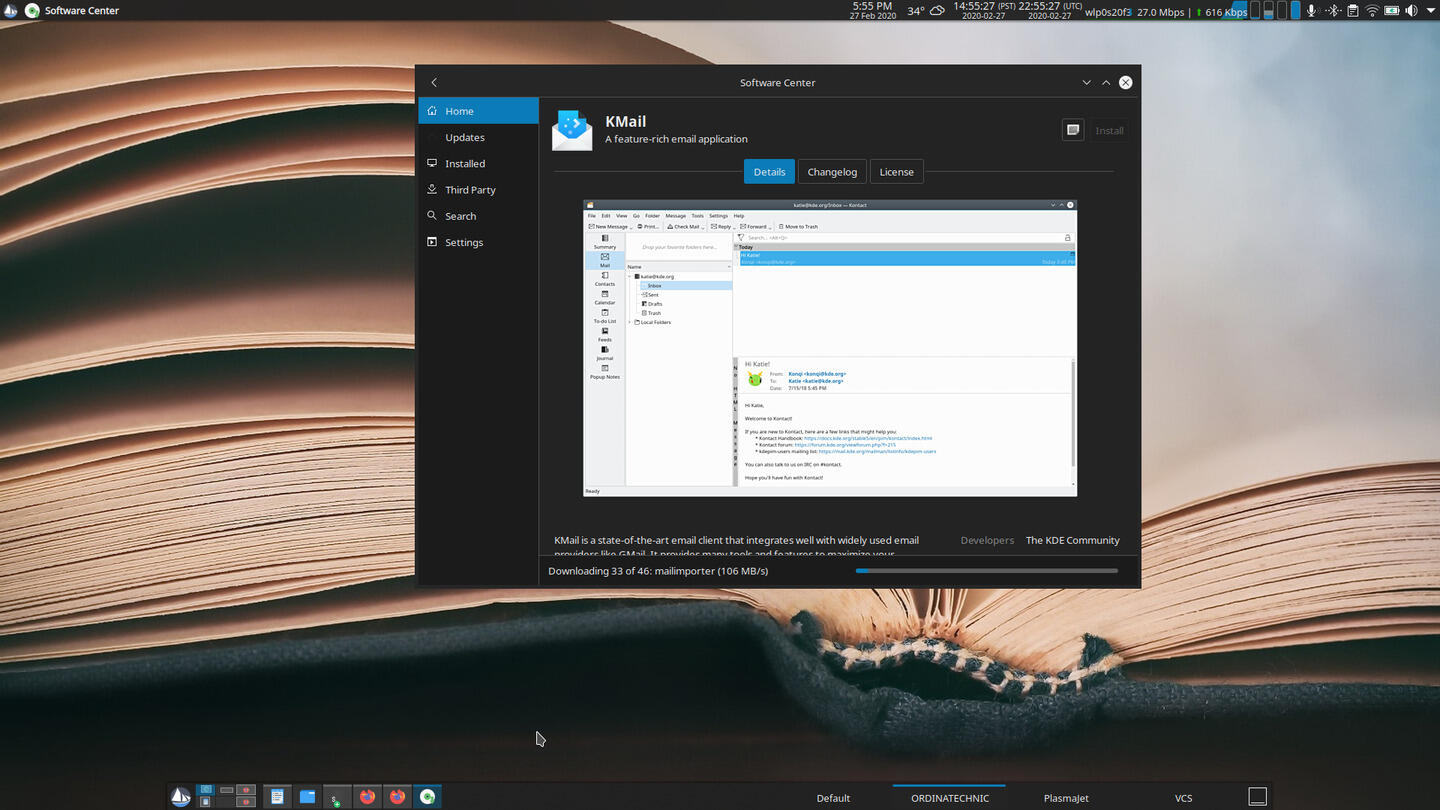Open the clipboard tray icon

pos(1352,11)
